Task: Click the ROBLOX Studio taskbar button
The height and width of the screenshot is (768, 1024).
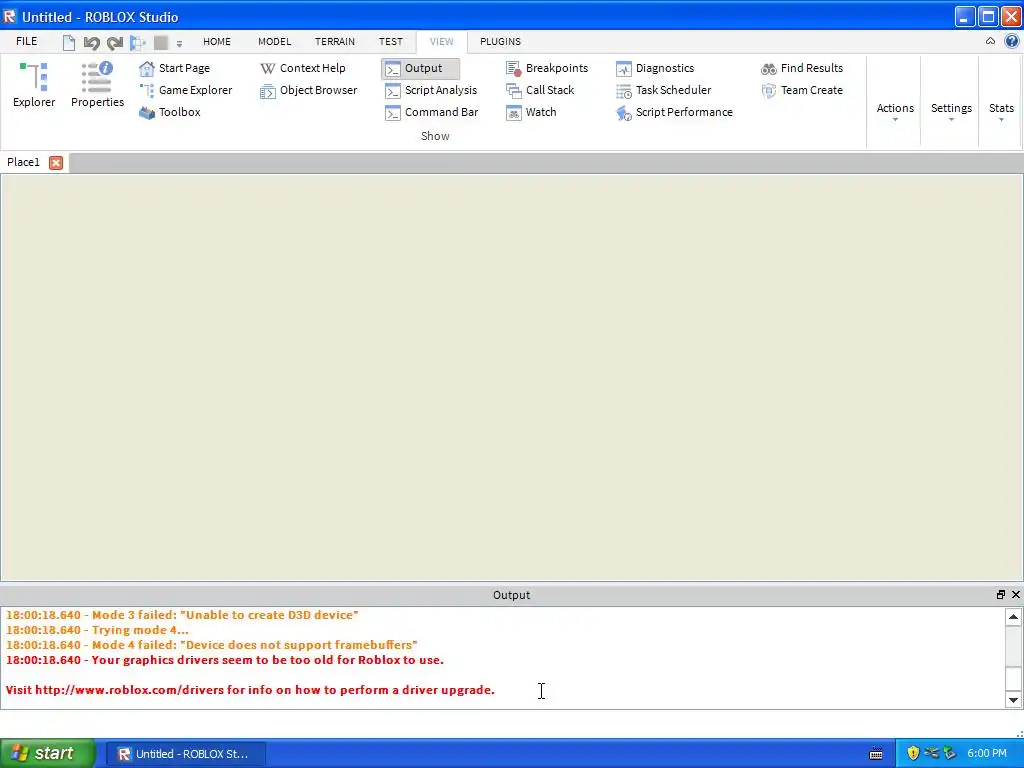Action: point(185,754)
